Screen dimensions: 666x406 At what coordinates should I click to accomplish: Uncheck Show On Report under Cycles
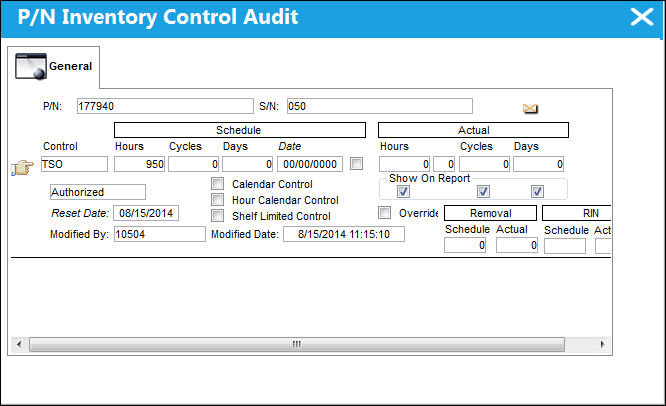pos(483,192)
